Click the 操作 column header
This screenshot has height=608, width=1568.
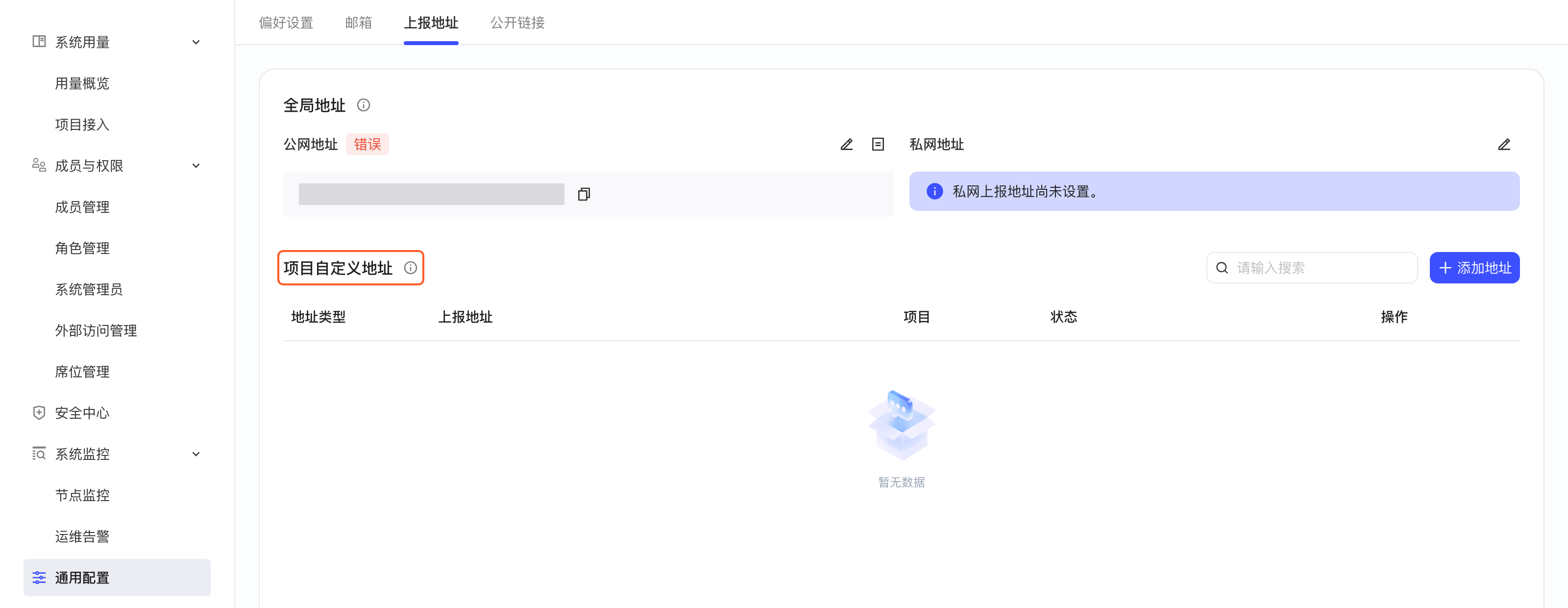pos(1394,317)
